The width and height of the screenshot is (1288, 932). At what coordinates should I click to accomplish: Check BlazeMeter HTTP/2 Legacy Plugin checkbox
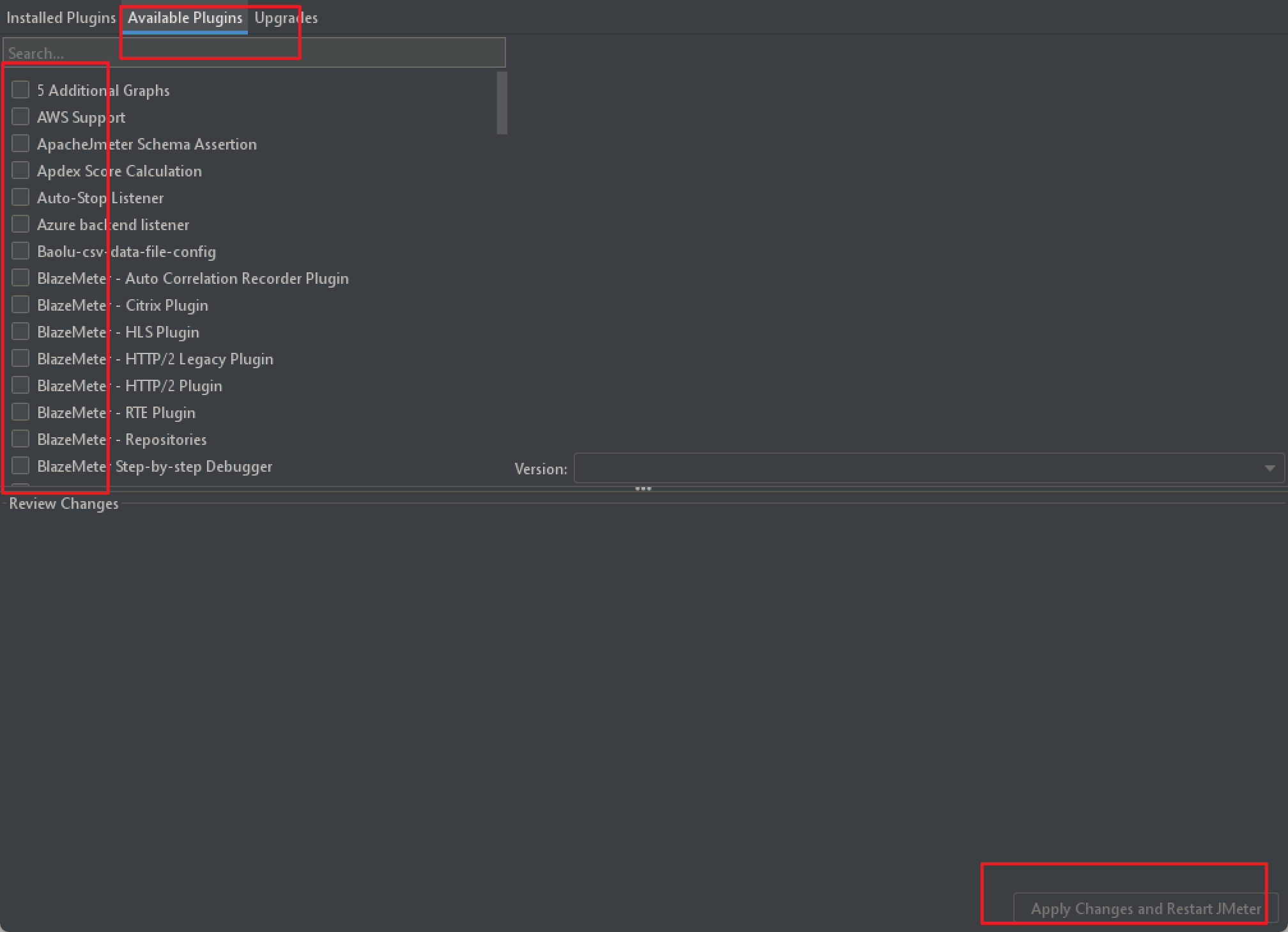(20, 358)
